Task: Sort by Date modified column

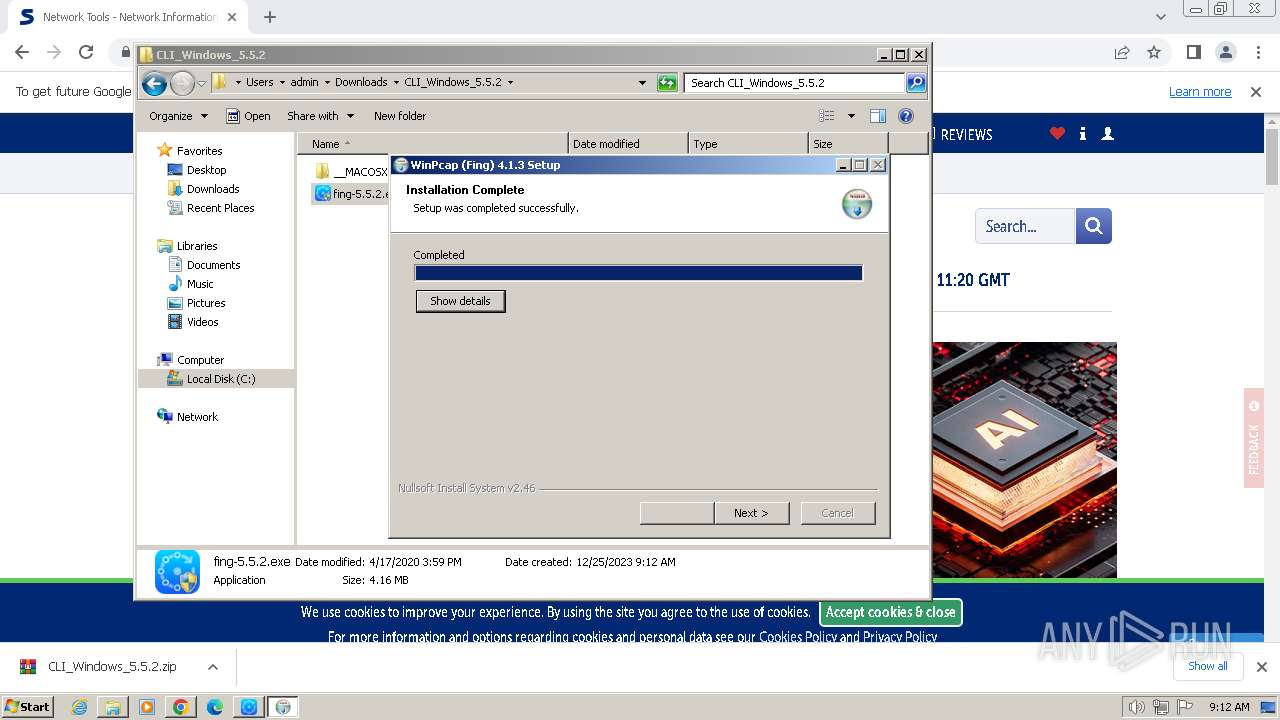Action: 628,144
